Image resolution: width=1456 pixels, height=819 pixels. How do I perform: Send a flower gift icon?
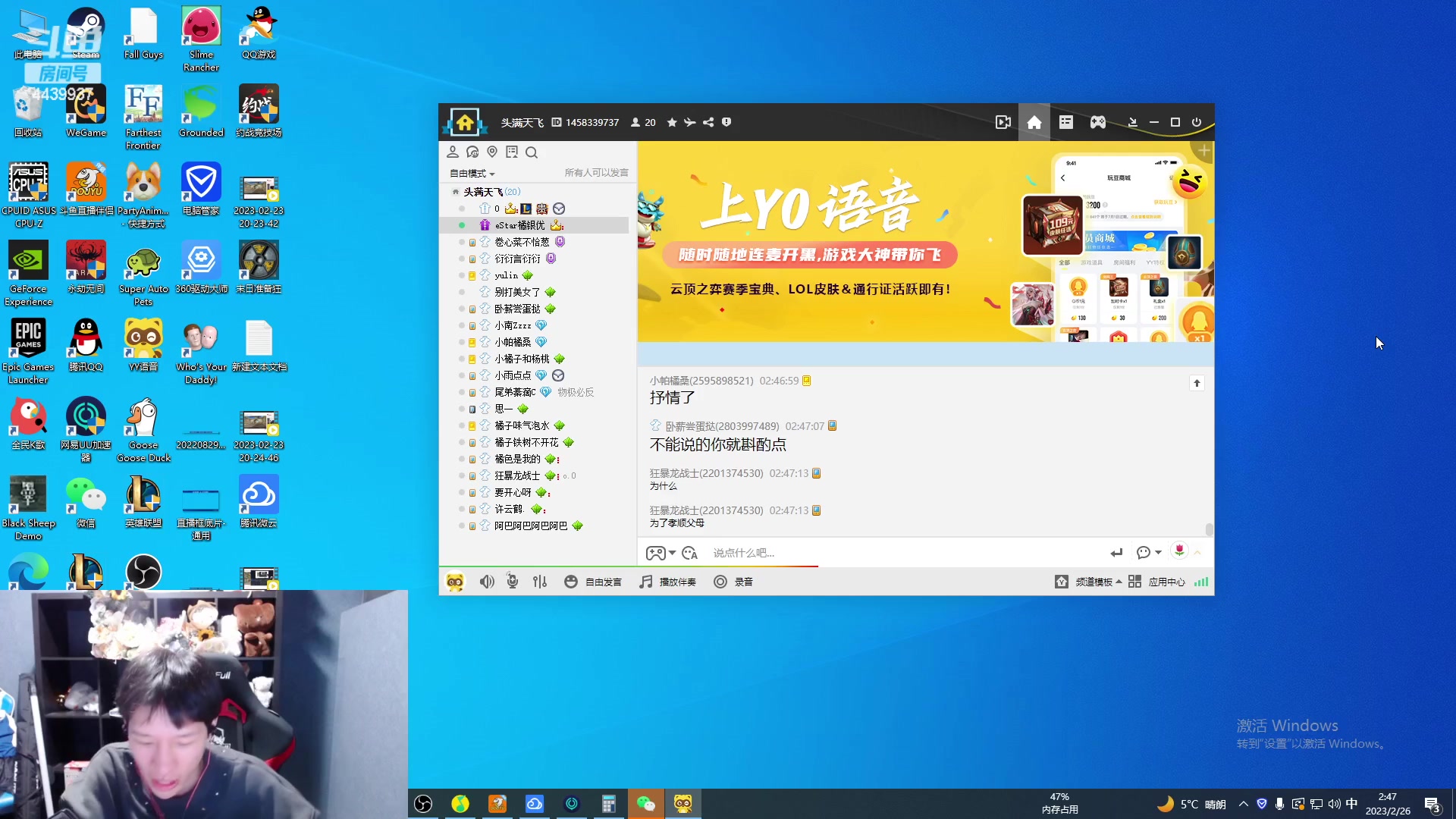coord(1179,551)
